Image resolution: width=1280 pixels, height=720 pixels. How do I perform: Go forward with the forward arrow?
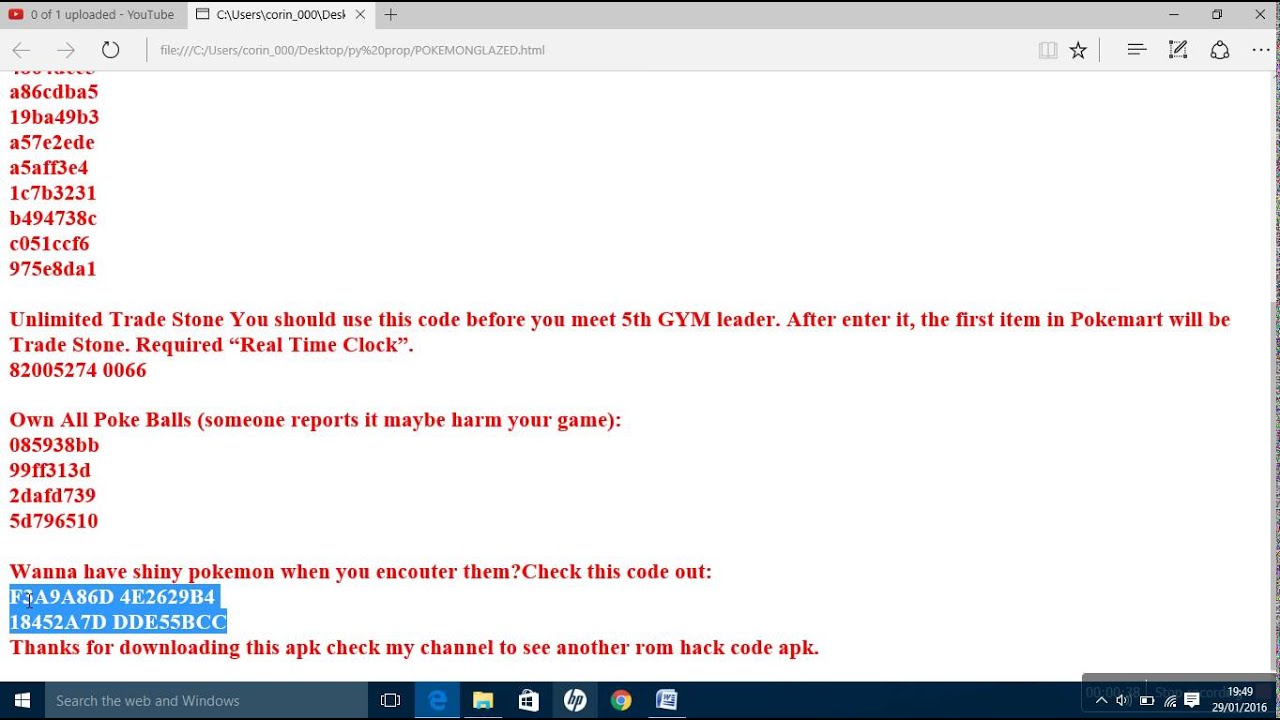click(x=66, y=50)
